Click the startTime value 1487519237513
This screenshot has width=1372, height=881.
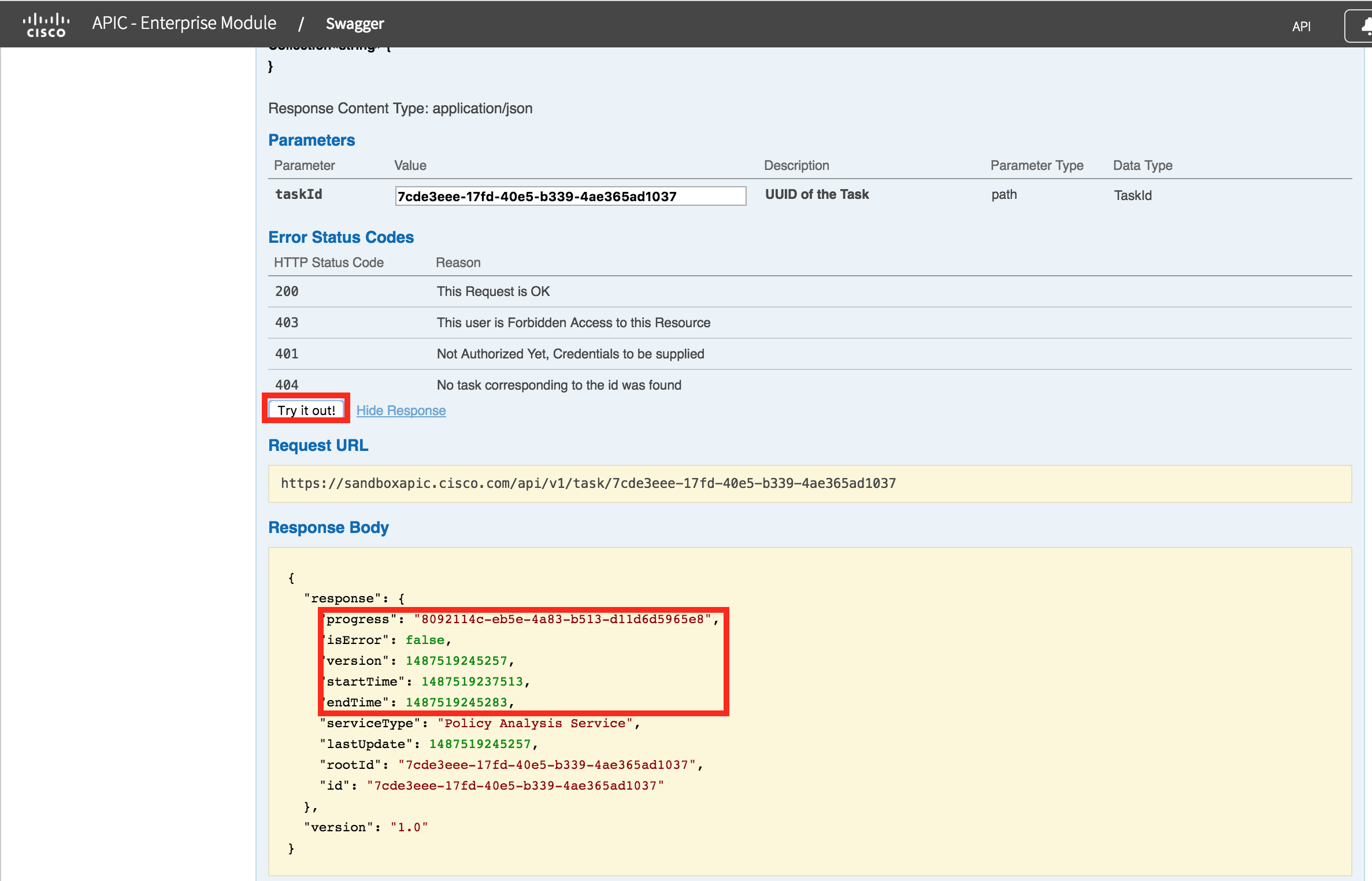472,682
